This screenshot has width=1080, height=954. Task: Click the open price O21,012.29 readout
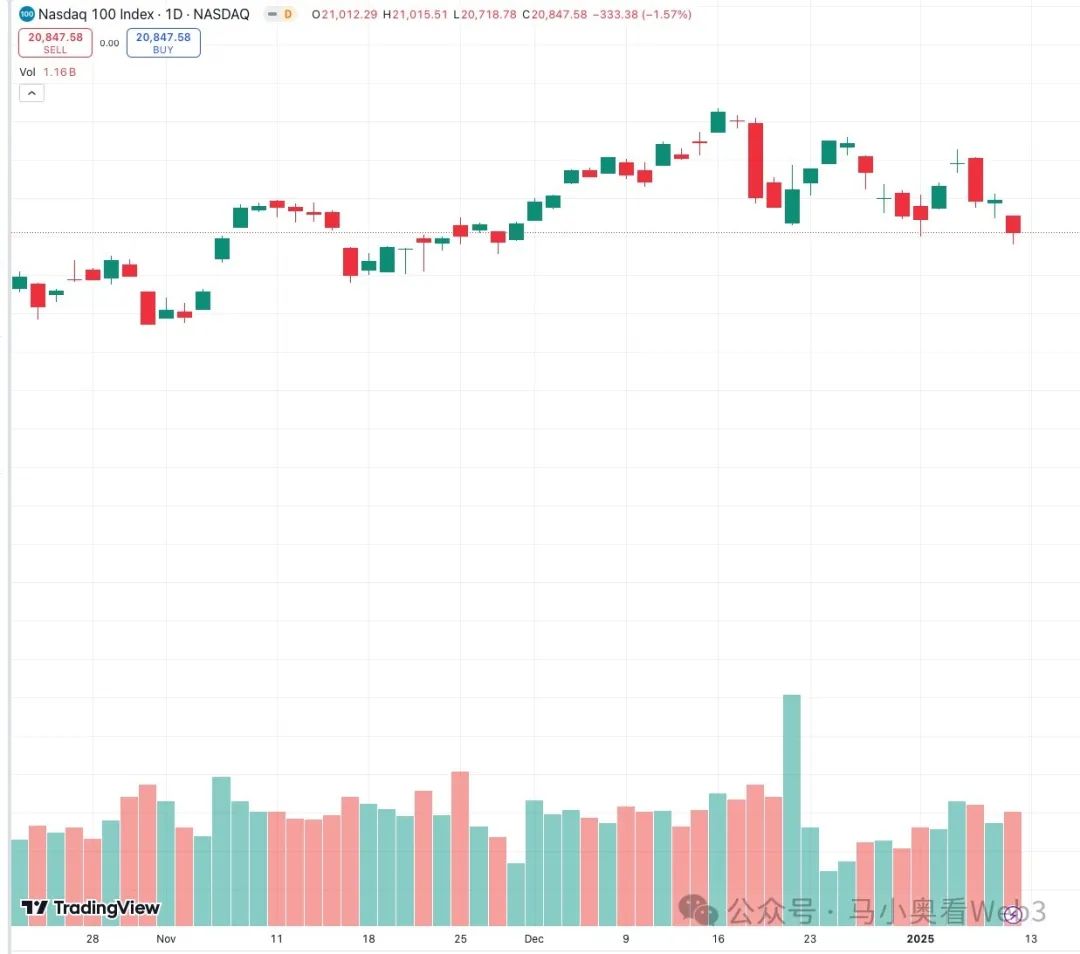click(x=344, y=14)
